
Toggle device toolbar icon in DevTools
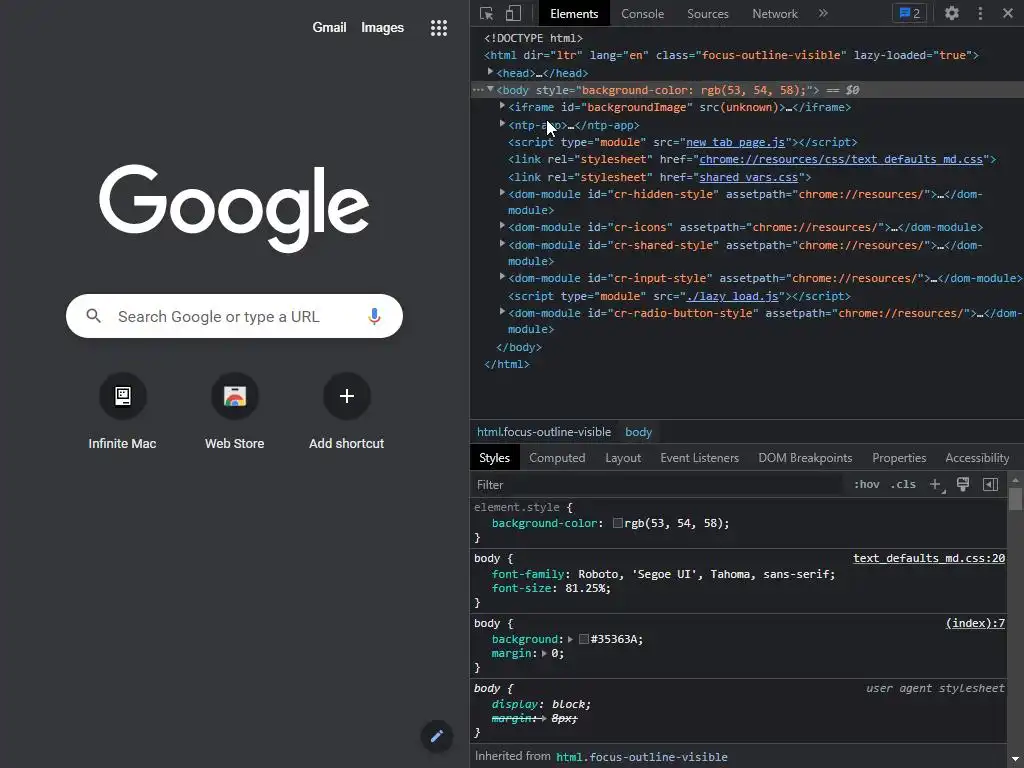point(513,13)
